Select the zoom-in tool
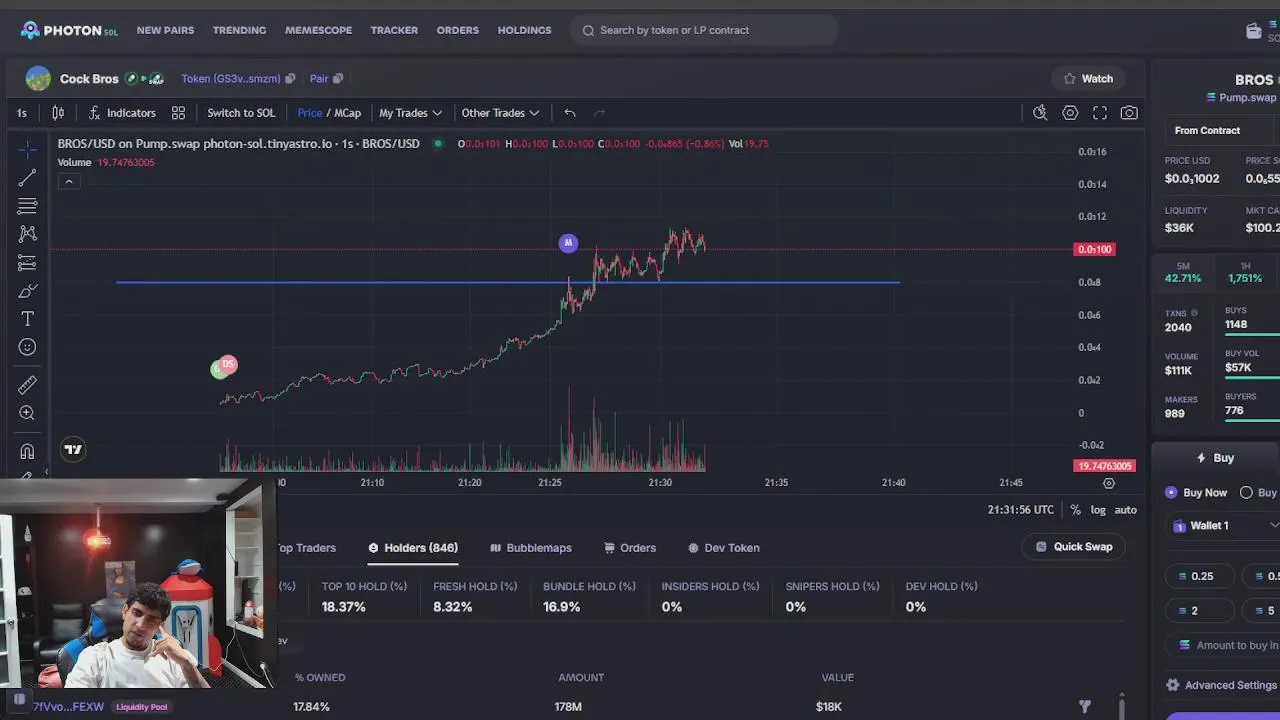Image resolution: width=1280 pixels, height=720 pixels. 27,413
